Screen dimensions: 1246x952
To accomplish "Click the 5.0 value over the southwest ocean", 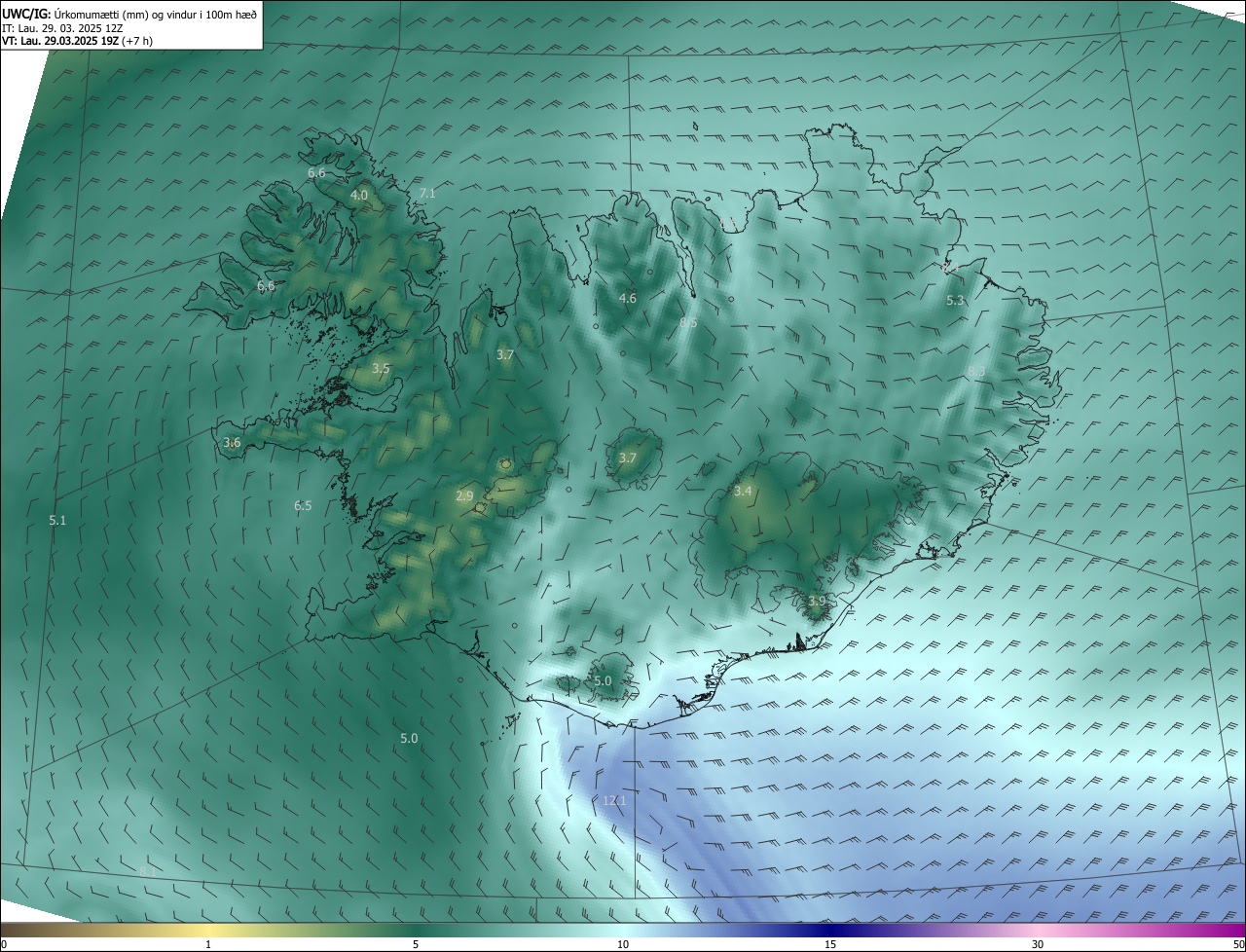I will (409, 738).
